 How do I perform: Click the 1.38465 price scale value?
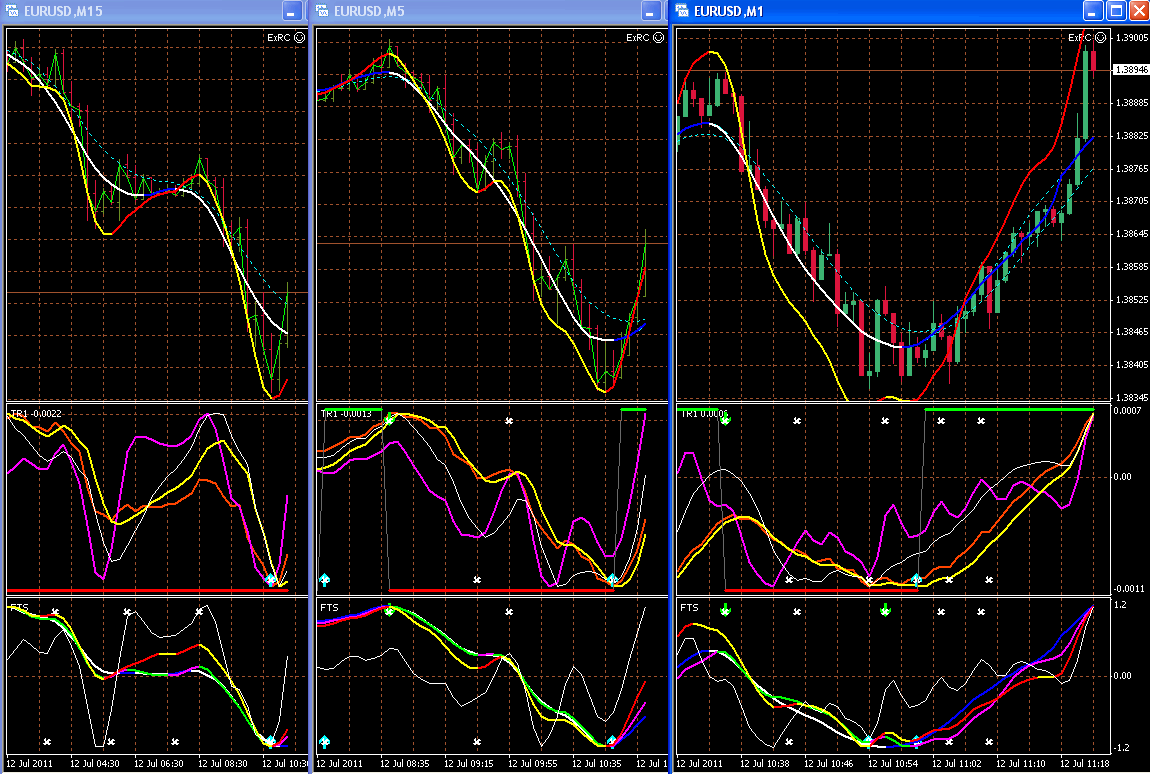pos(1132,332)
